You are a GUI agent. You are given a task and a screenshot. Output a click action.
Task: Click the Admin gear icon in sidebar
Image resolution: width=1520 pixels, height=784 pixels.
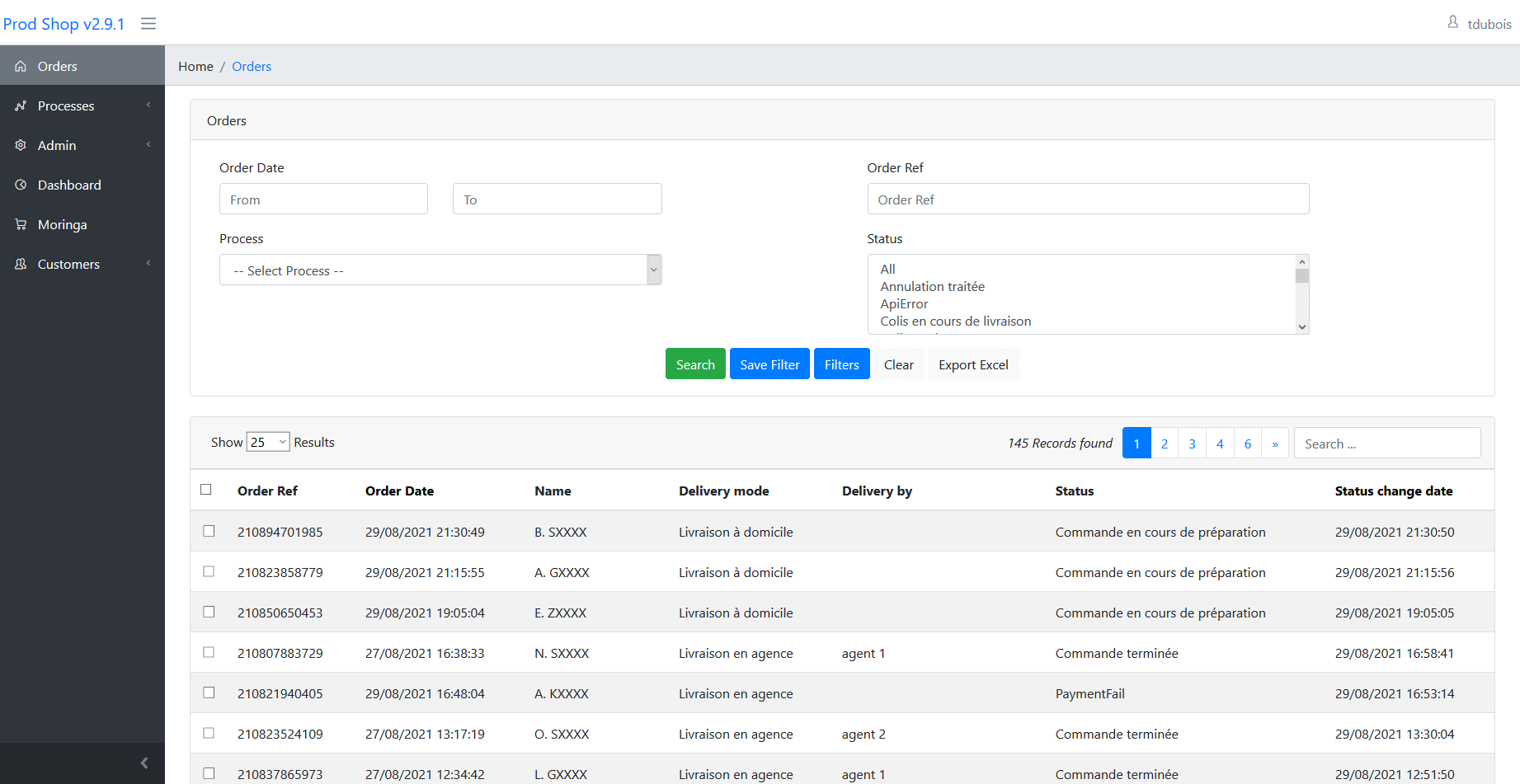click(x=21, y=146)
